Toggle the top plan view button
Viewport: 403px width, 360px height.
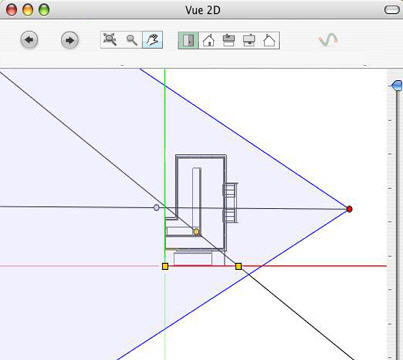(188, 41)
